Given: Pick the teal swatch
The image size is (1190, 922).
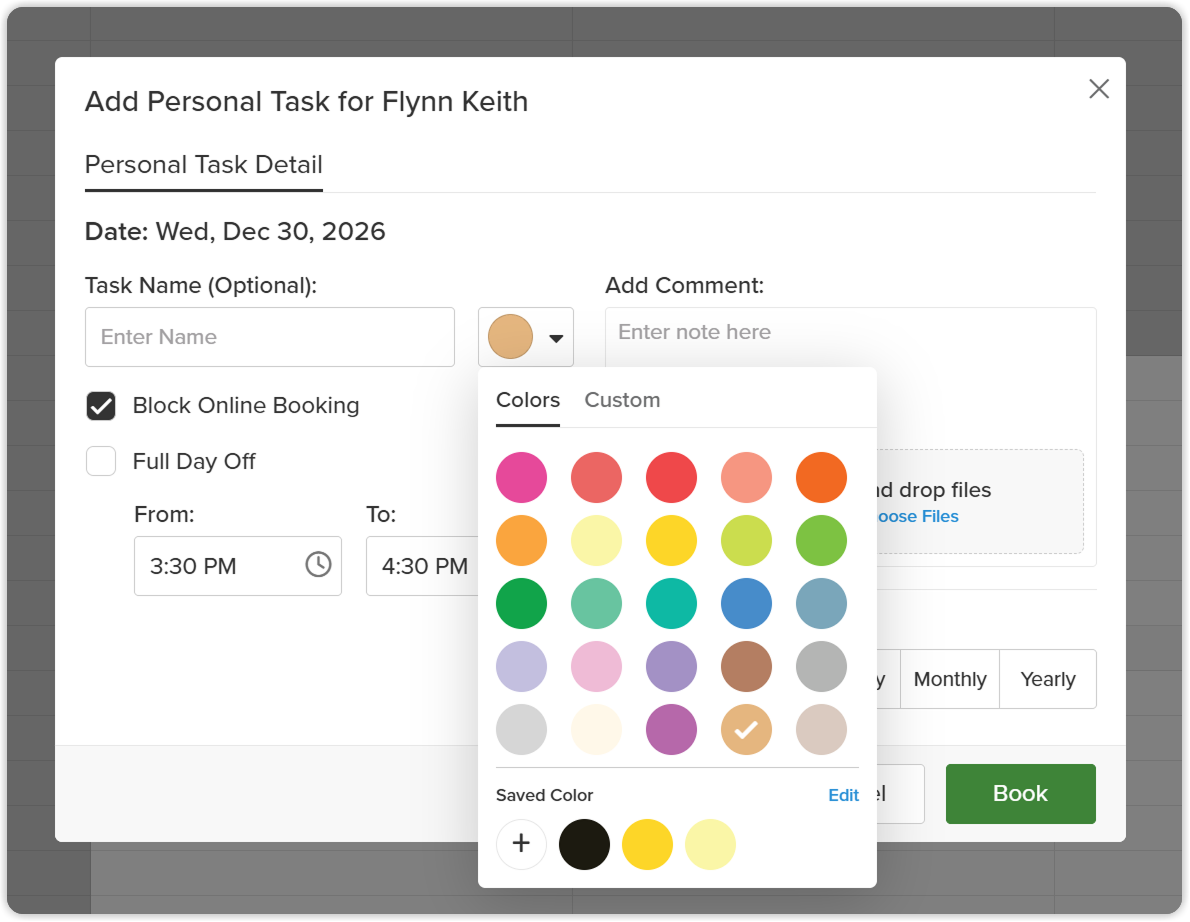Looking at the screenshot, I should tap(672, 603).
